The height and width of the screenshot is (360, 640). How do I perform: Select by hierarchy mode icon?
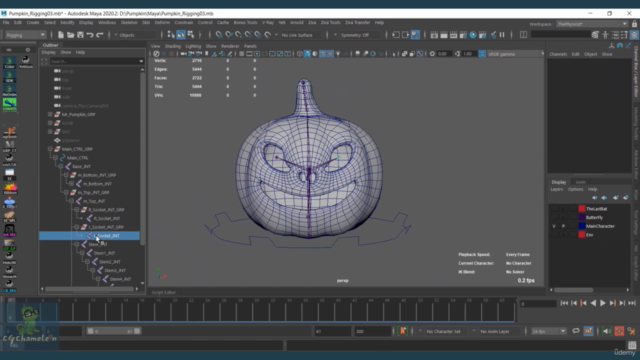click(171, 35)
